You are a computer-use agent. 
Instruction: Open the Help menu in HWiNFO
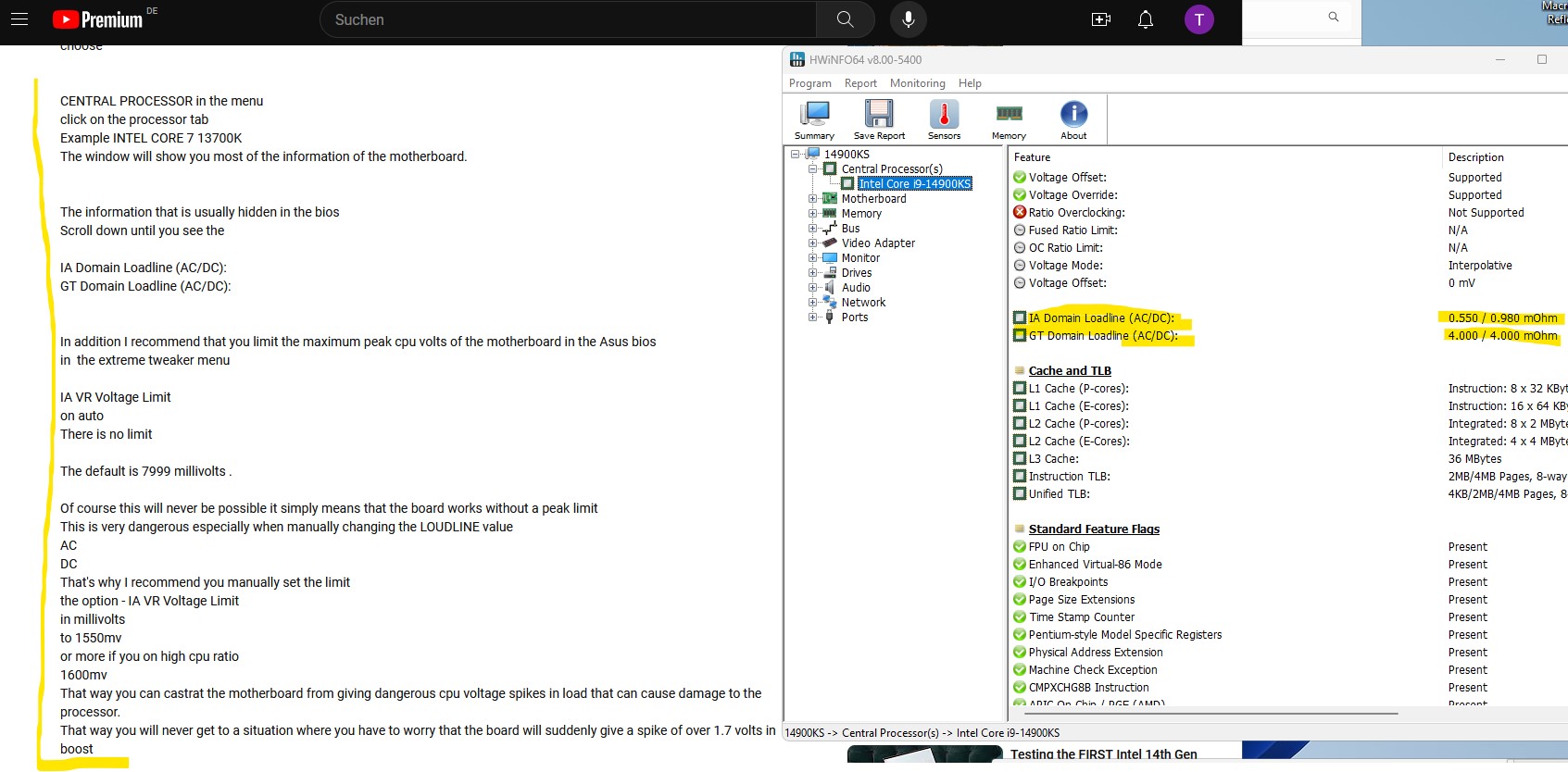[x=970, y=83]
